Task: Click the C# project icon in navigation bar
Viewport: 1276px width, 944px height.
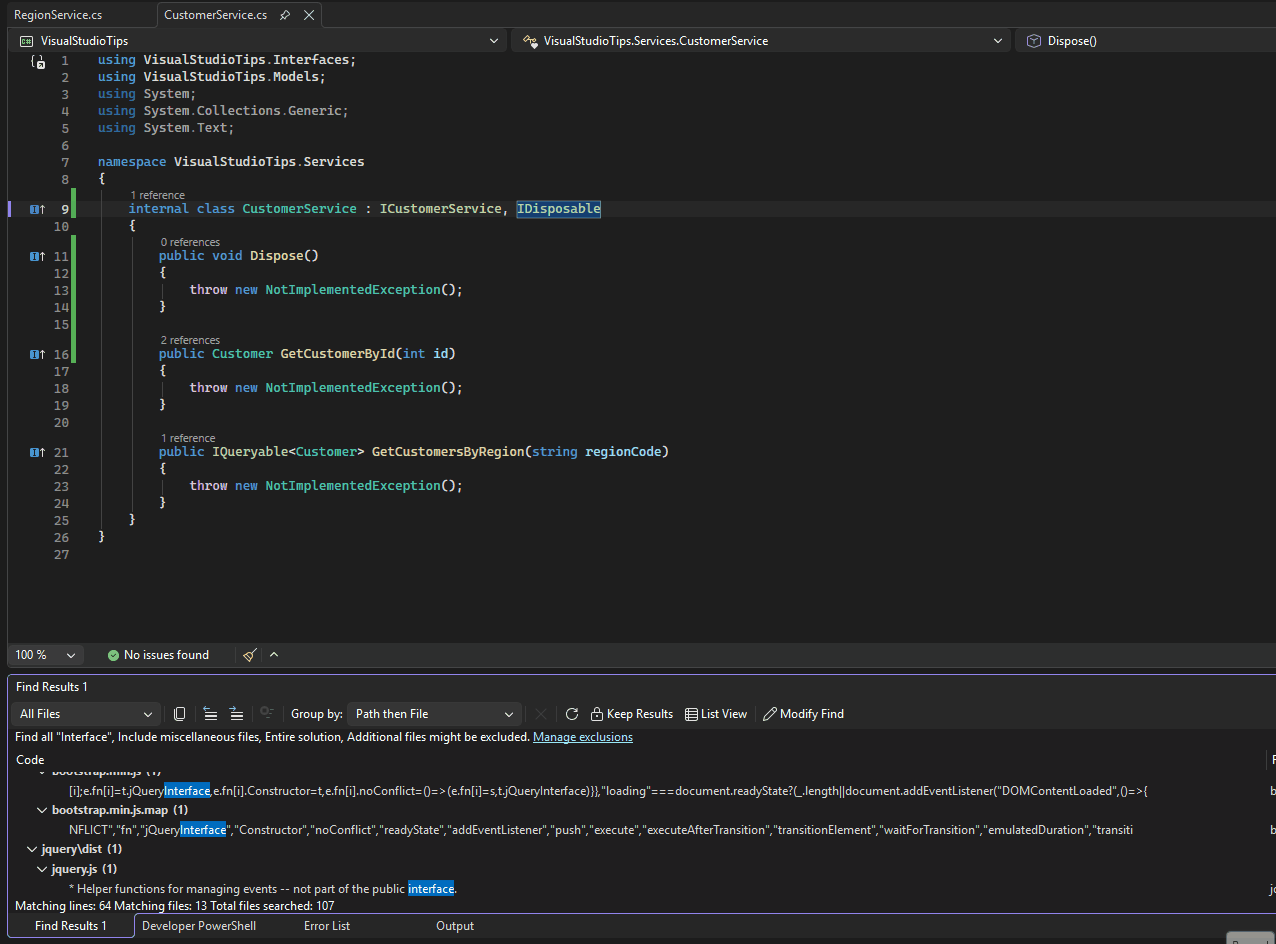Action: 26,41
